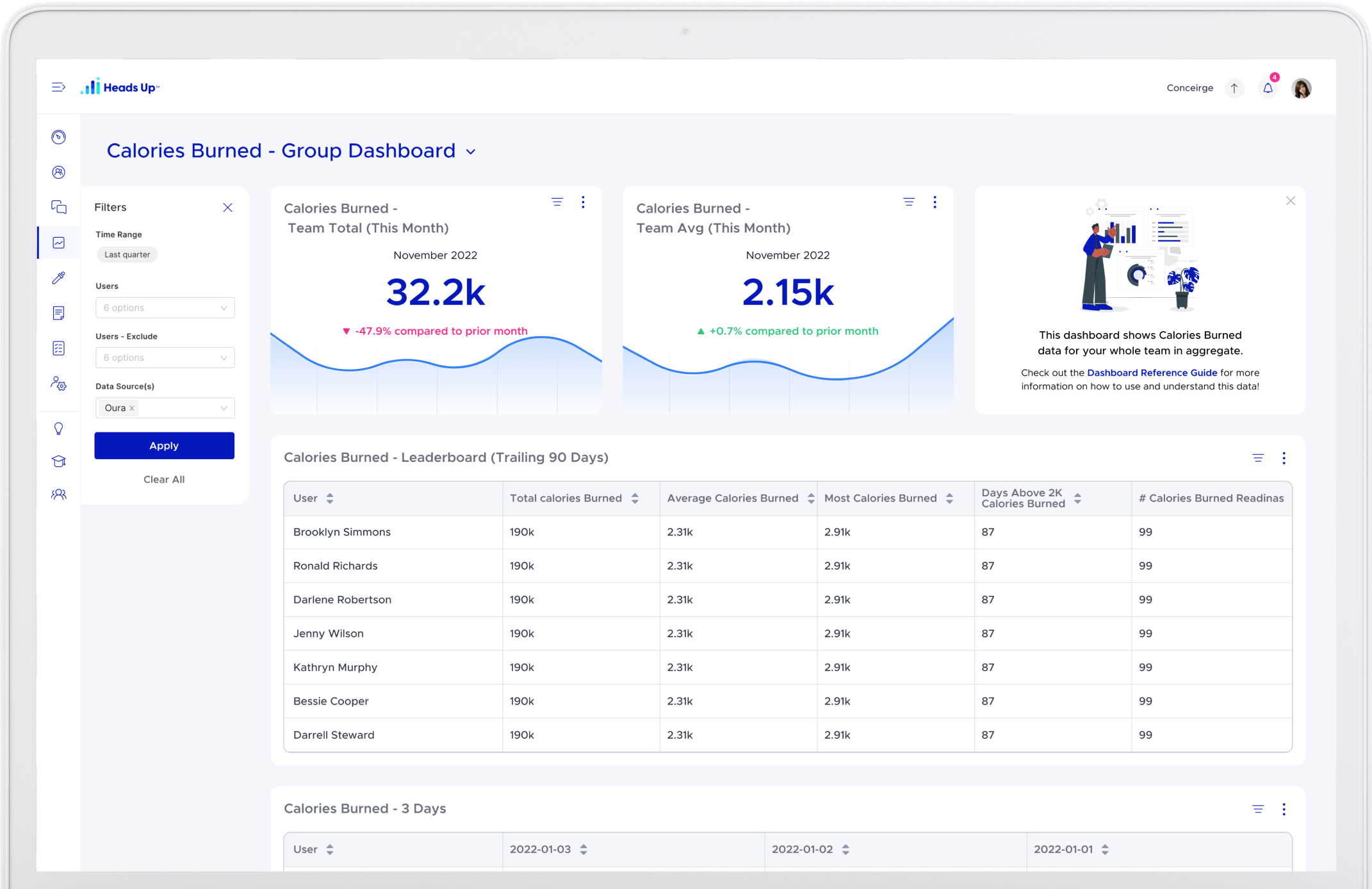Open more options on Team Total card

[583, 202]
